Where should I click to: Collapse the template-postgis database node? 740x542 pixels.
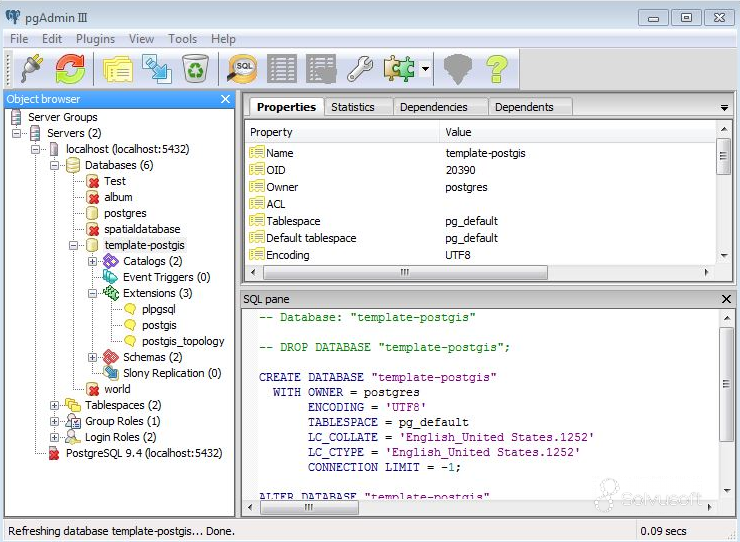click(73, 245)
